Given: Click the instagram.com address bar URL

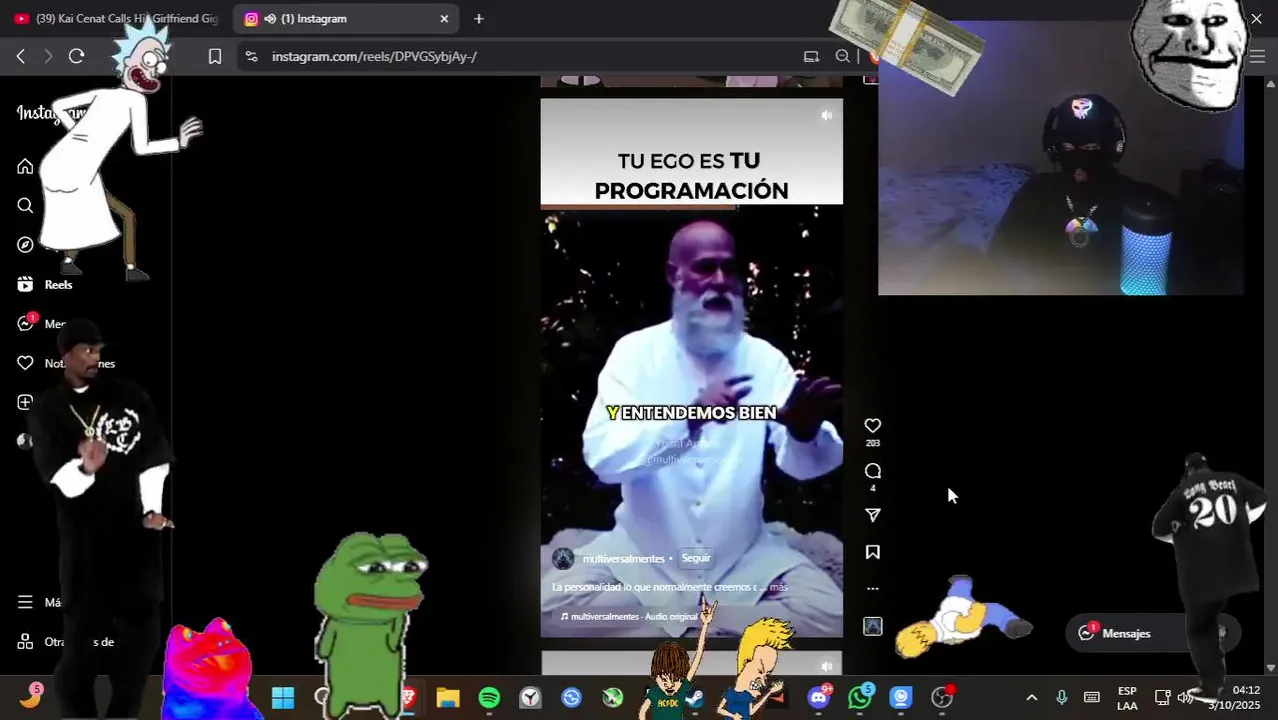Looking at the screenshot, I should point(374,56).
